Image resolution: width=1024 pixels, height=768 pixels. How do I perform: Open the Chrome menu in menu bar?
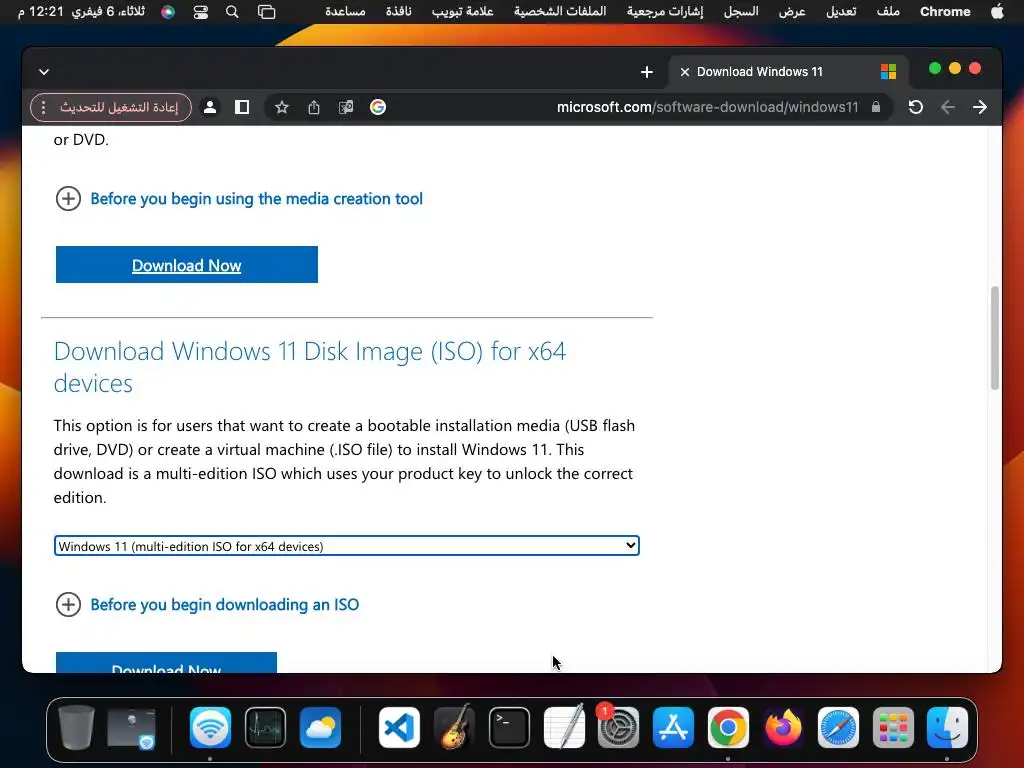pyautogui.click(x=945, y=12)
